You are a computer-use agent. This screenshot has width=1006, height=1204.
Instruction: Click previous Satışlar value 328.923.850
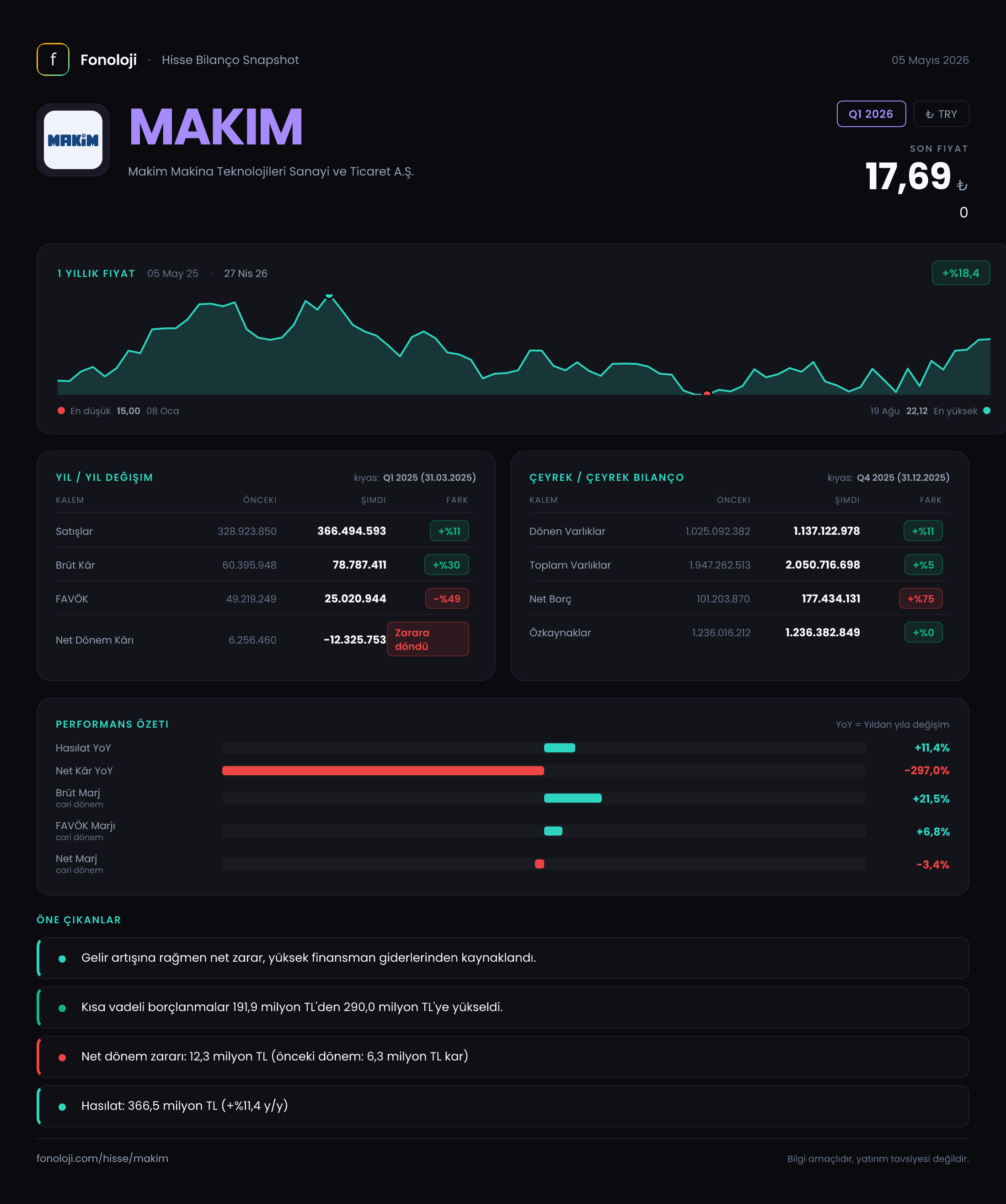tap(247, 531)
